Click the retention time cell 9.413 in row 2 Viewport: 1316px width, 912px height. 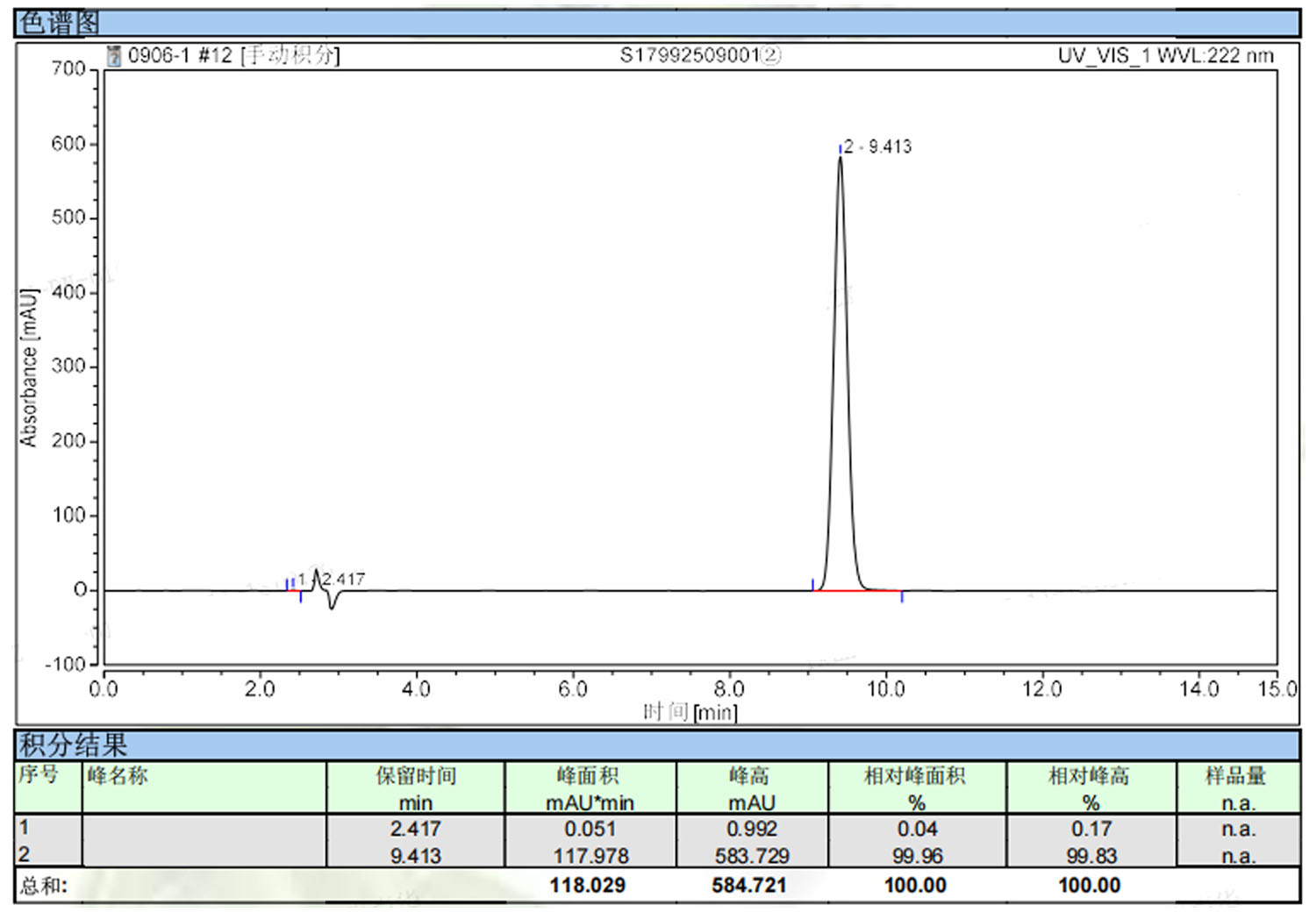click(x=416, y=856)
